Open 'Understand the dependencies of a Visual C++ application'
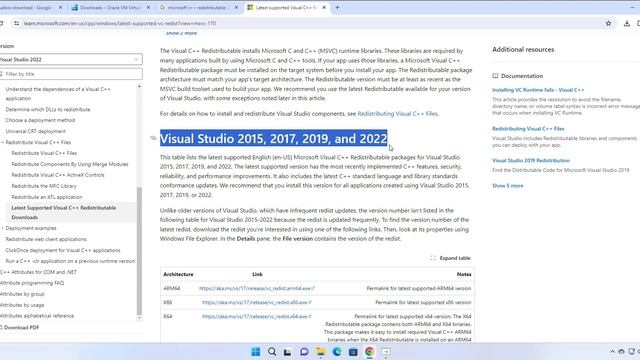This screenshot has height=360, width=640. pos(58,93)
